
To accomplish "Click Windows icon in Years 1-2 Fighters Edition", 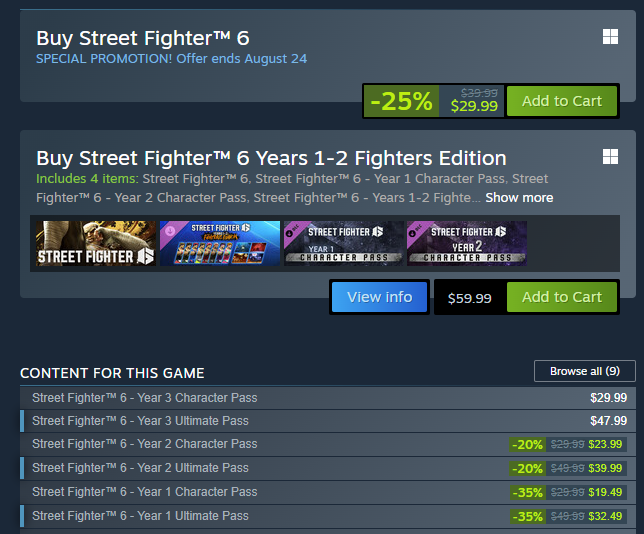I will 610,157.
